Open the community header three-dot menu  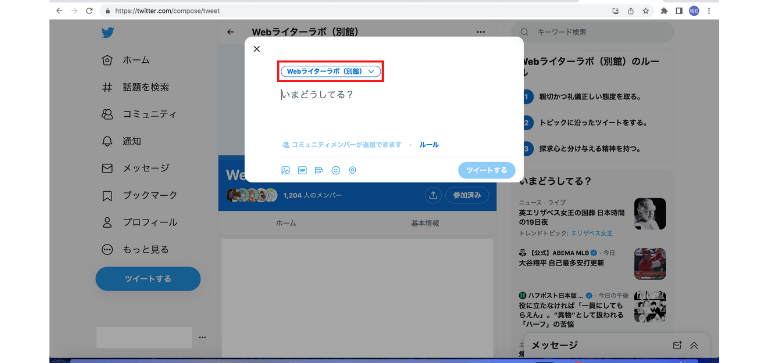click(480, 32)
